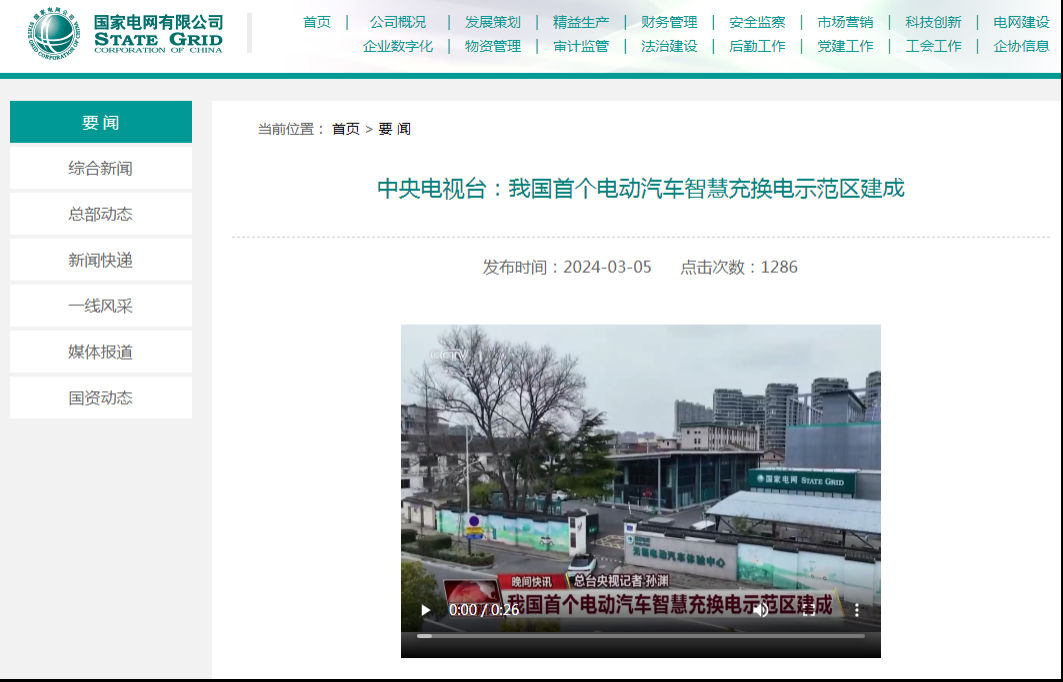Click the 点击次数：1286 counter
This screenshot has height=682, width=1063.
coord(739,267)
